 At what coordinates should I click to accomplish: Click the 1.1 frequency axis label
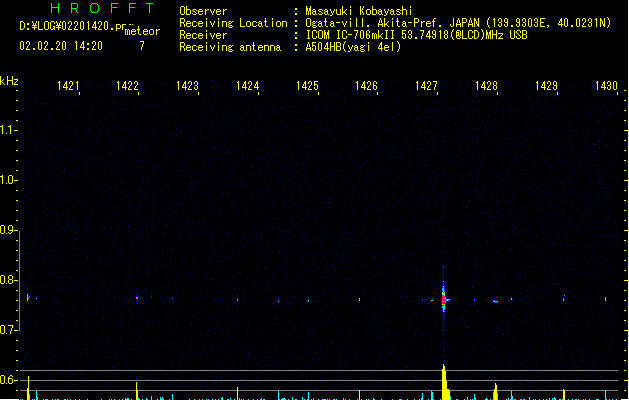tap(7, 130)
